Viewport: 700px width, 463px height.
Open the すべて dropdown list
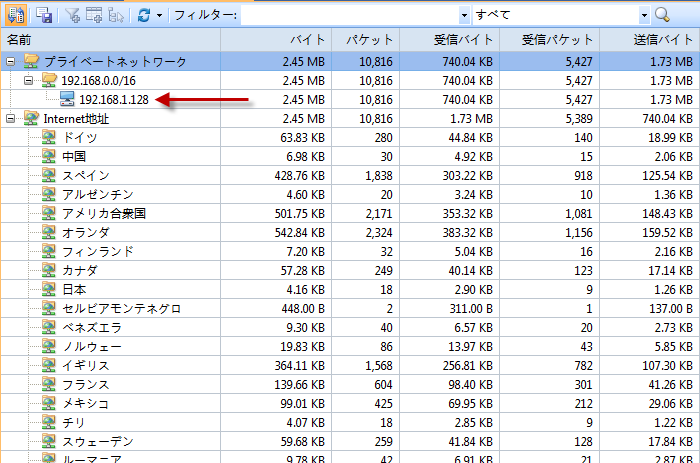(644, 15)
